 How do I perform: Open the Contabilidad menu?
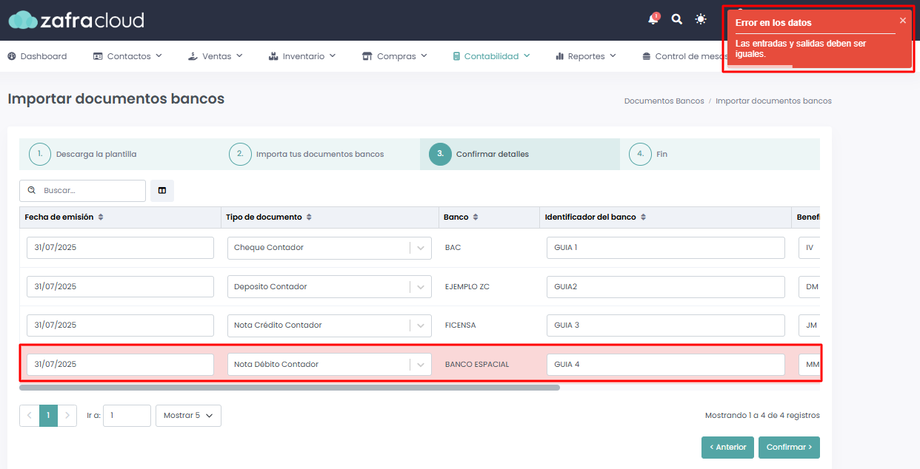click(490, 56)
